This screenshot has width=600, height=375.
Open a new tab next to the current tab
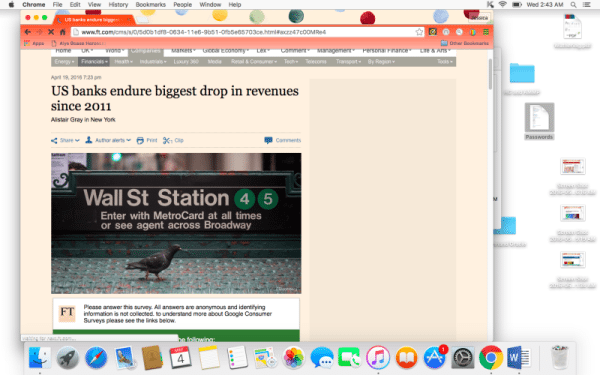(x=142, y=20)
